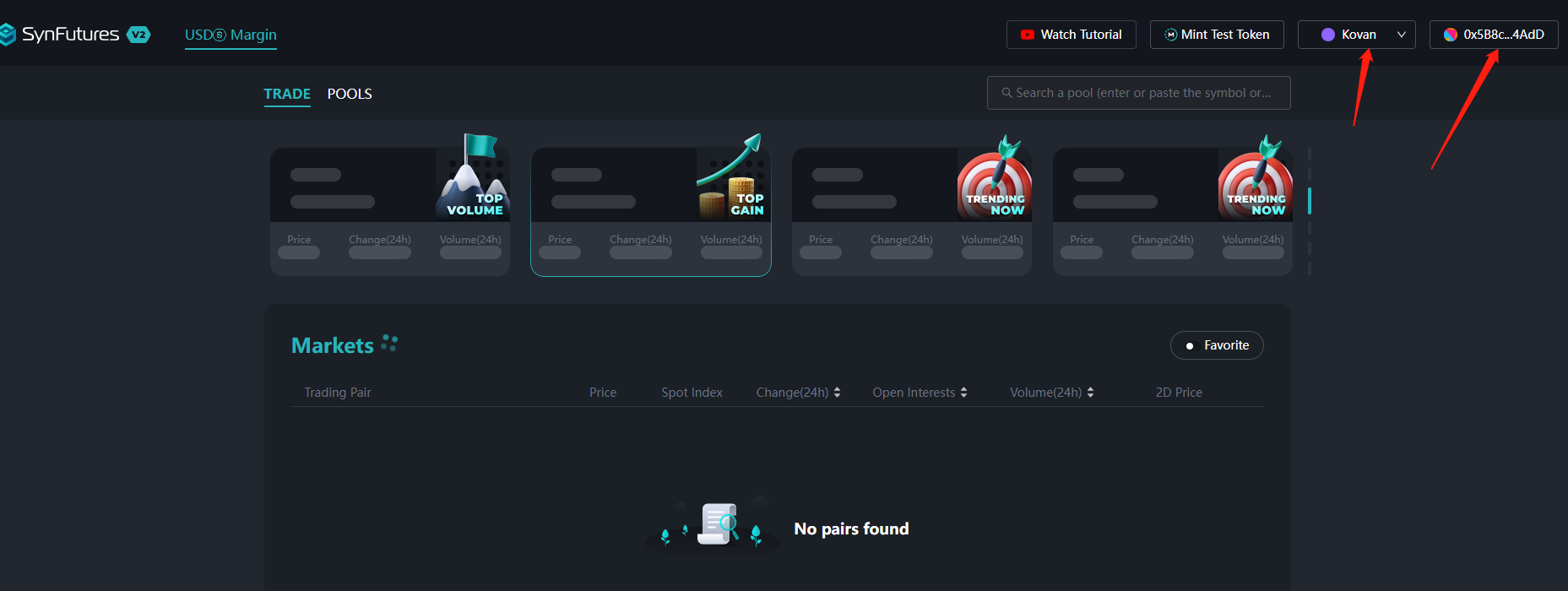The image size is (1568, 591).
Task: Click the search magnifier icon
Action: point(1006,93)
